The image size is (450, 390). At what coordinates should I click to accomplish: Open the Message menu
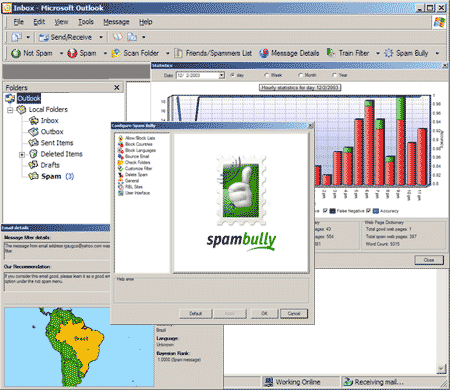click(x=116, y=22)
